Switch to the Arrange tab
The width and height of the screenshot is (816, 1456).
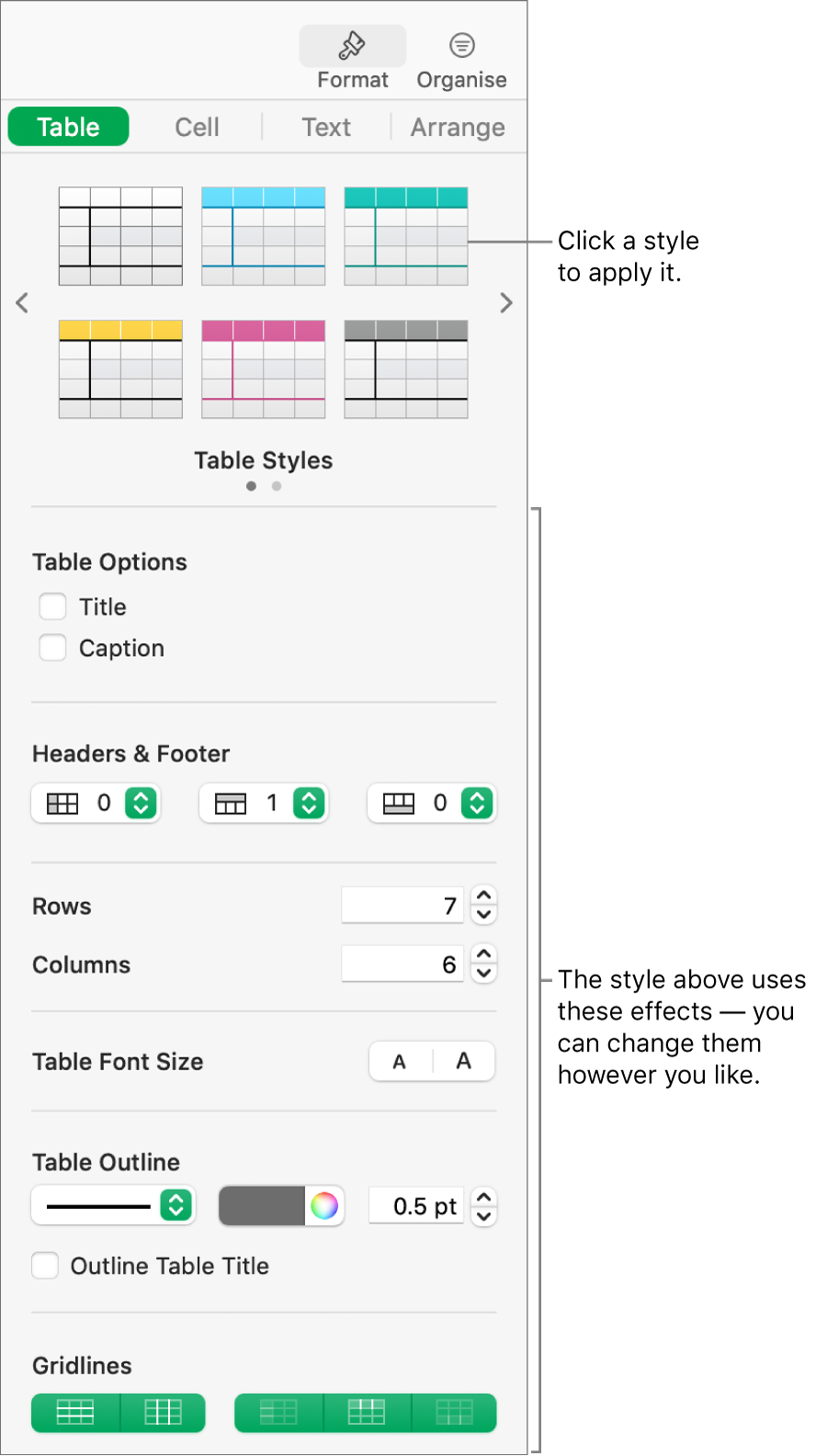coord(458,127)
